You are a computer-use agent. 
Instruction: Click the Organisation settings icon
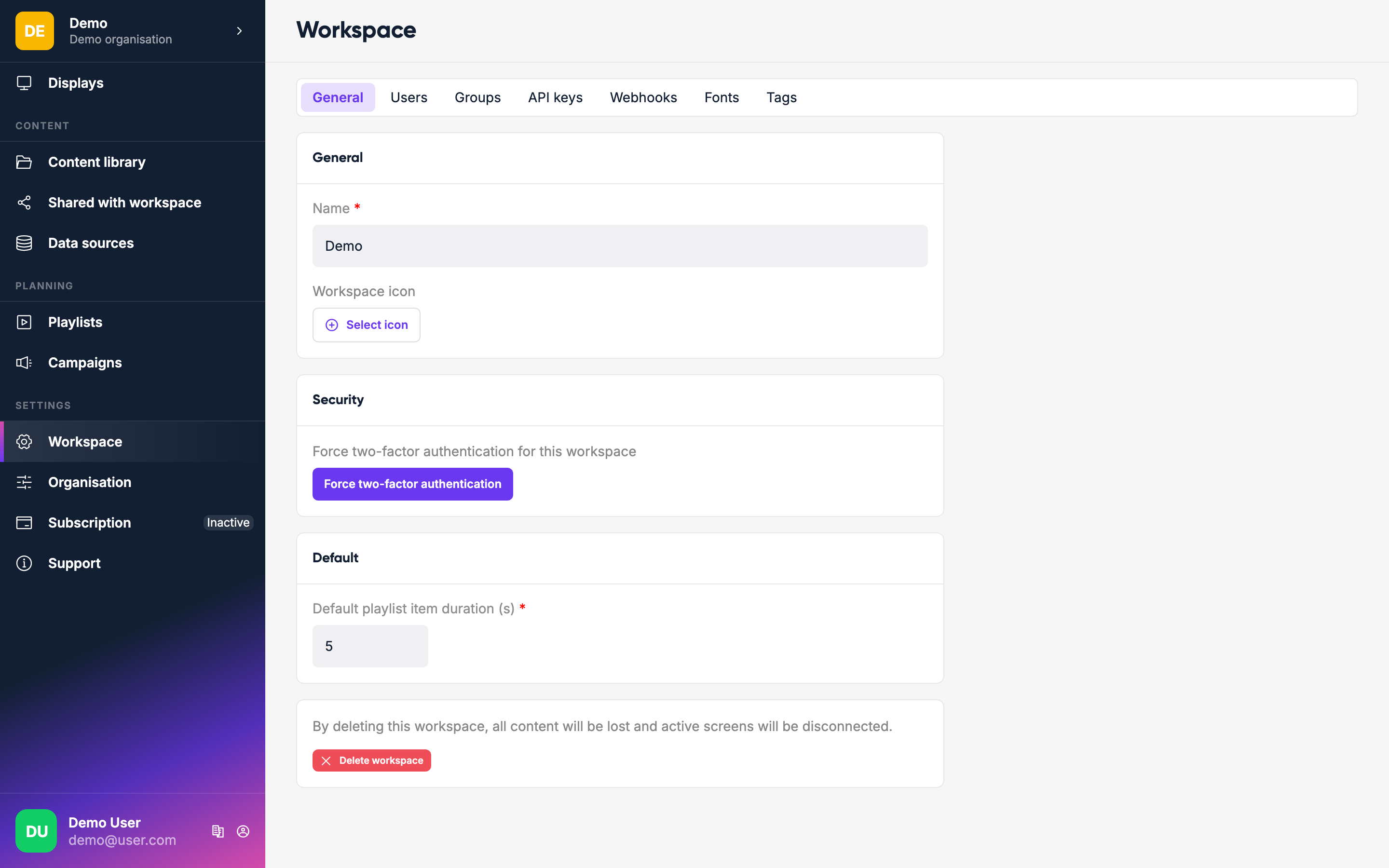(24, 482)
